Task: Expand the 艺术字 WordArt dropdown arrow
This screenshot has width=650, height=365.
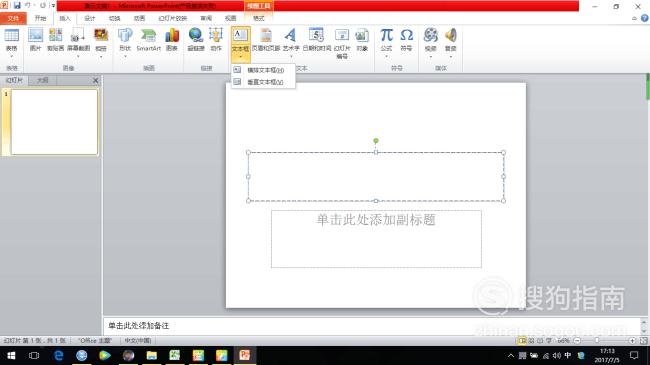Action: tap(291, 56)
